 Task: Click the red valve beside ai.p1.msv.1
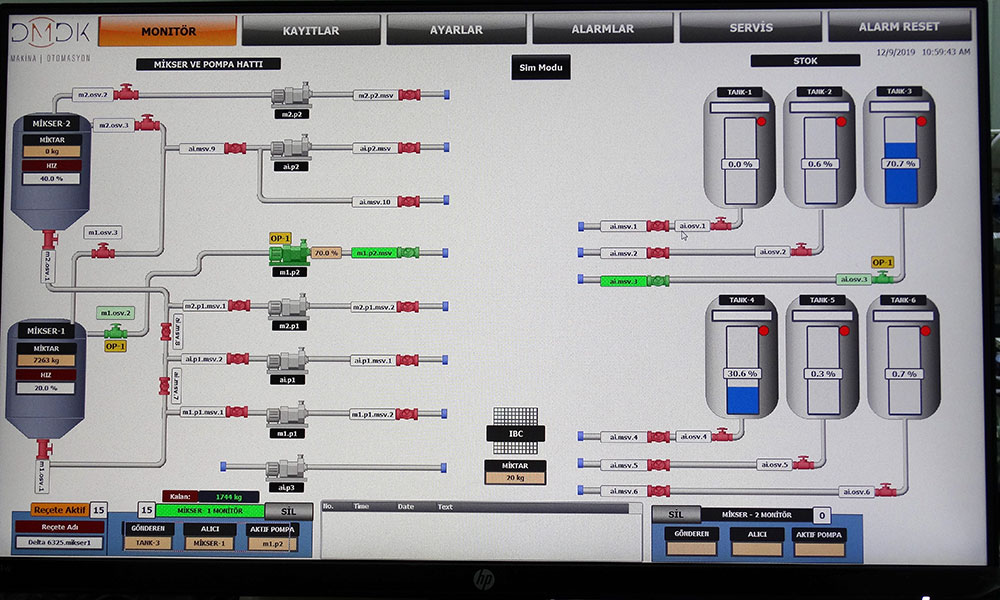(x=407, y=360)
